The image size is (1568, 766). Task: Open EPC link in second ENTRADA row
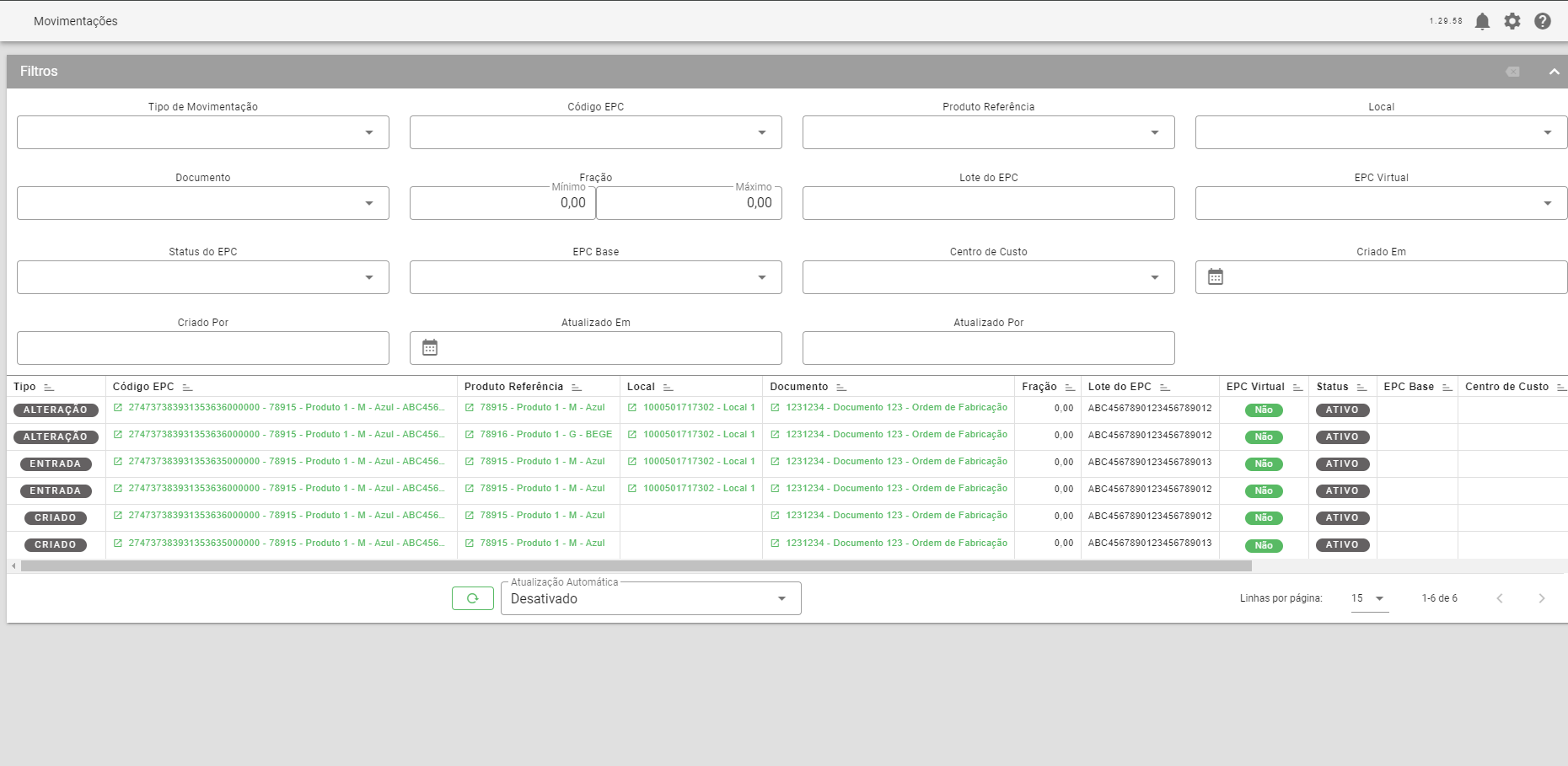(x=287, y=489)
